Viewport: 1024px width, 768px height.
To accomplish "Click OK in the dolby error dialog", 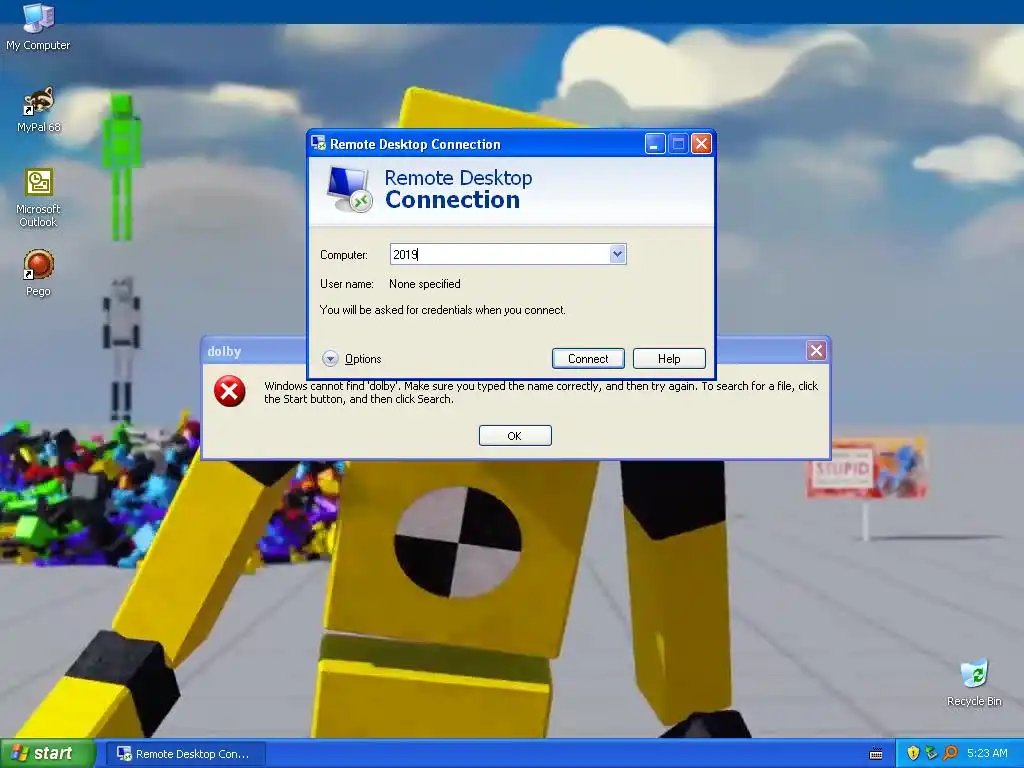I will click(x=515, y=436).
